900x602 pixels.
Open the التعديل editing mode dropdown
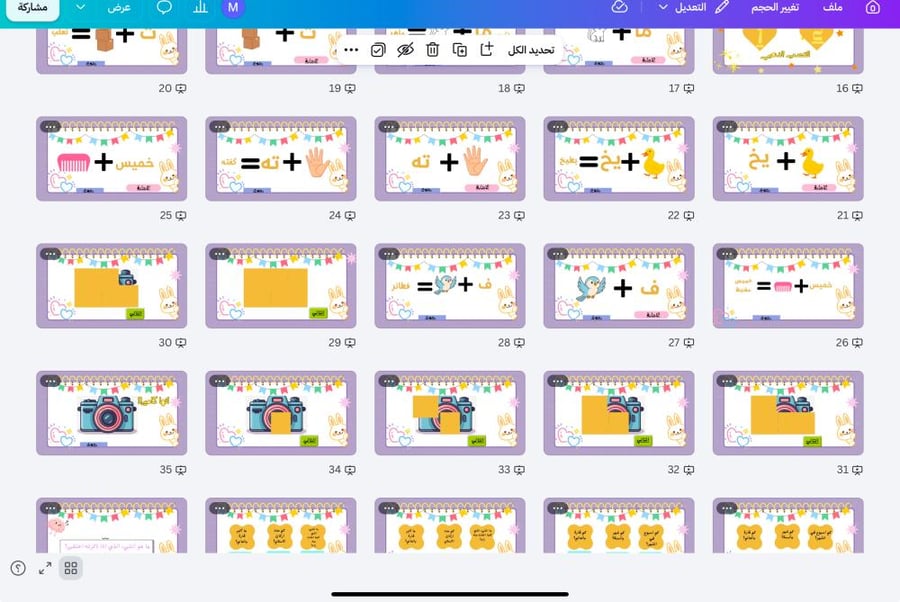tap(682, 7)
